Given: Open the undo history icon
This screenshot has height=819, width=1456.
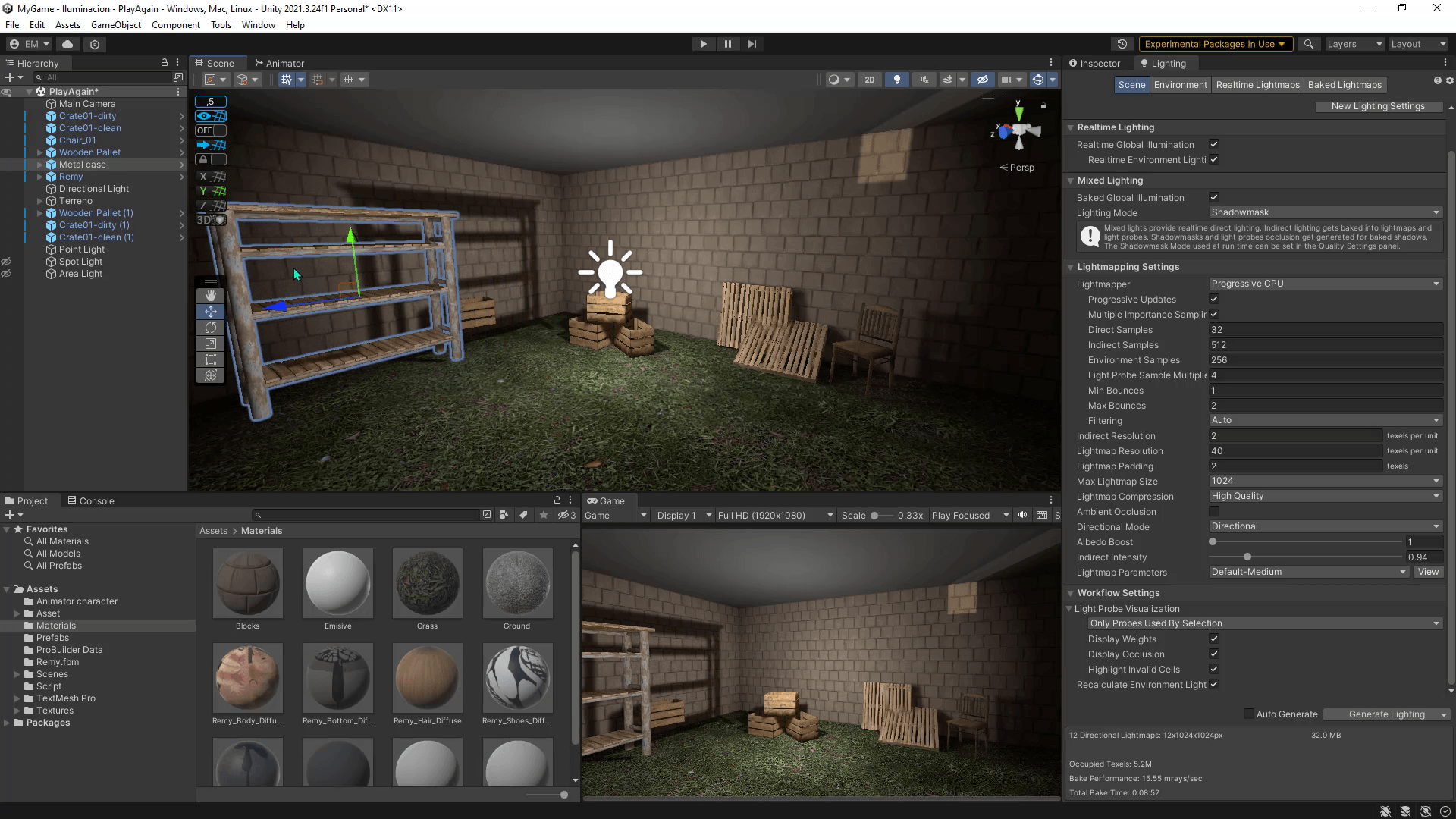Looking at the screenshot, I should click(x=1122, y=44).
